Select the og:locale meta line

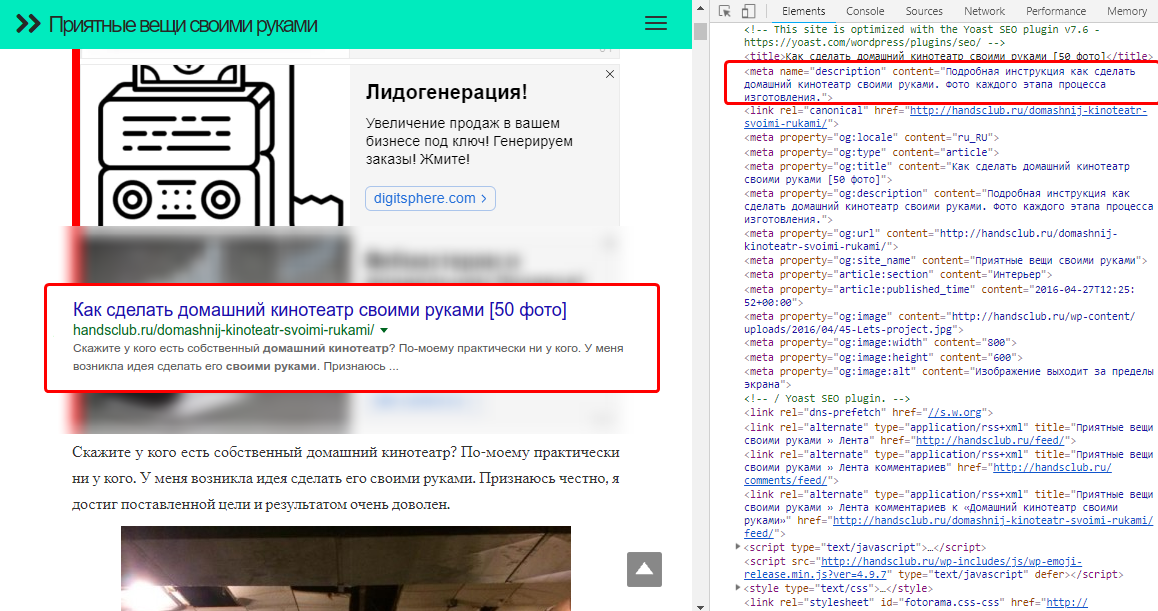871,137
